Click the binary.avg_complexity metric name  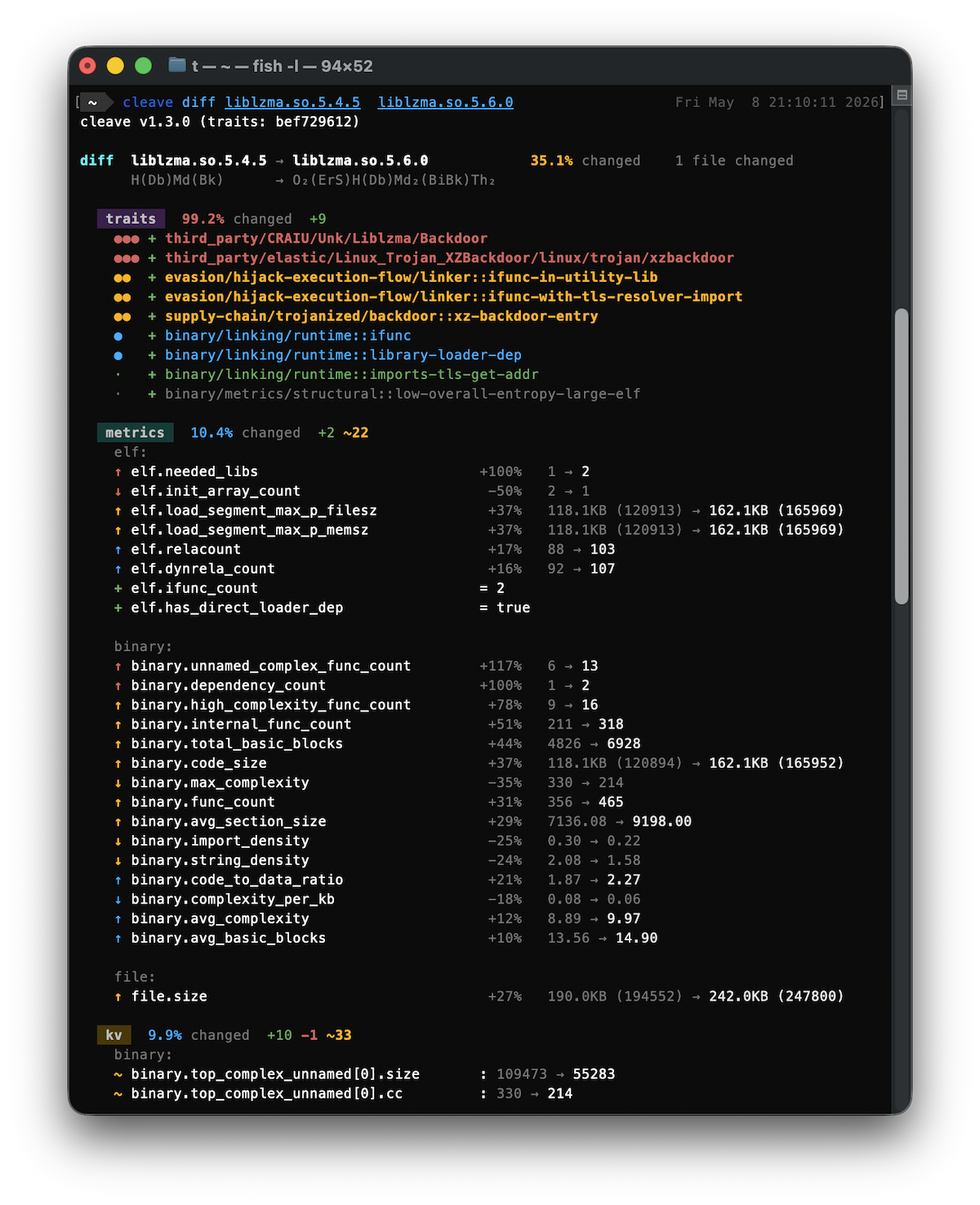220,919
